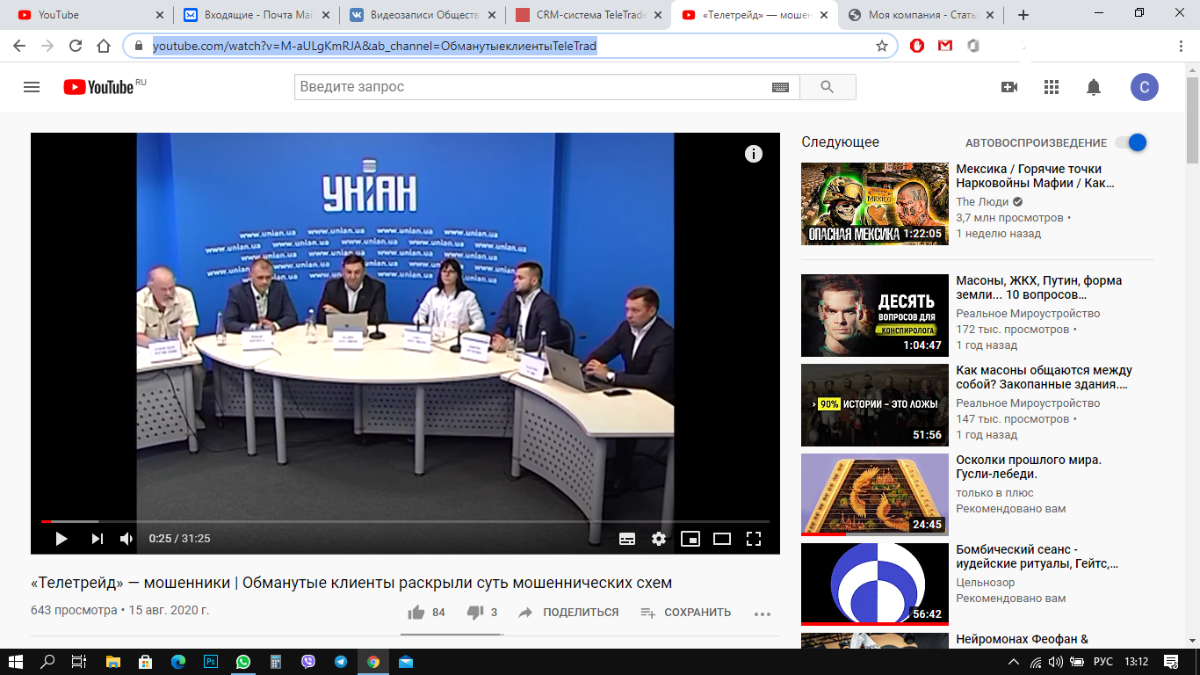This screenshot has height=675, width=1200.
Task: Toggle subtitles on the video
Action: point(627,538)
